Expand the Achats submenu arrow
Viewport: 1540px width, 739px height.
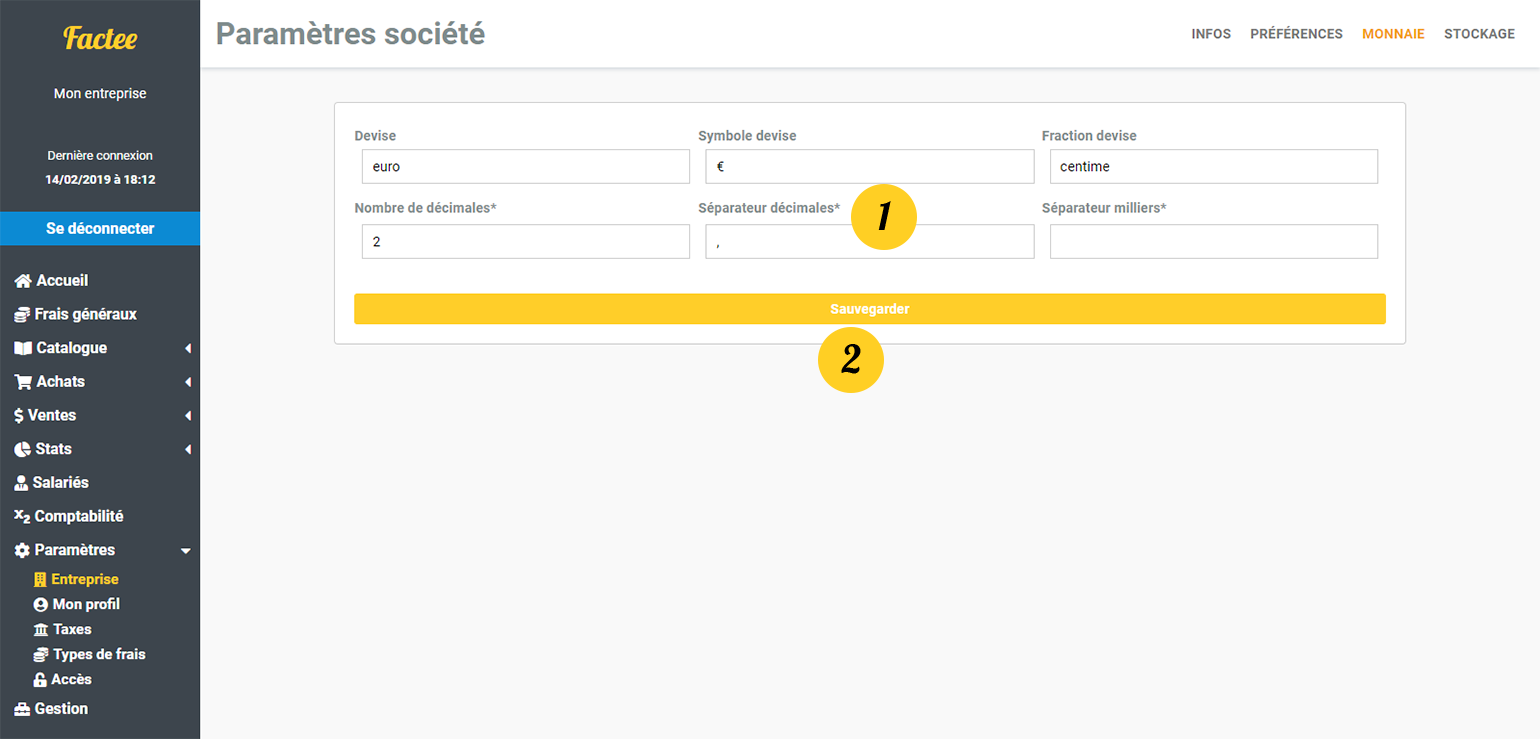(x=187, y=382)
